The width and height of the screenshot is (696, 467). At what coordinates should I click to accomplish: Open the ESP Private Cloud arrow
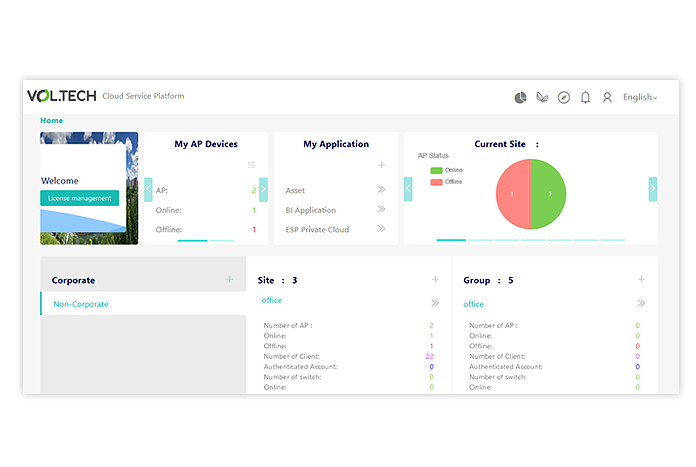tap(381, 229)
